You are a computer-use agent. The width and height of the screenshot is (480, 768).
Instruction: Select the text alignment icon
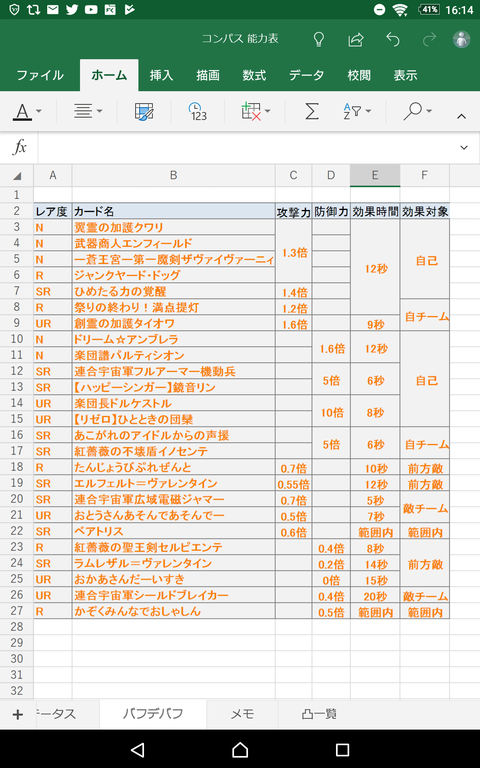point(83,112)
